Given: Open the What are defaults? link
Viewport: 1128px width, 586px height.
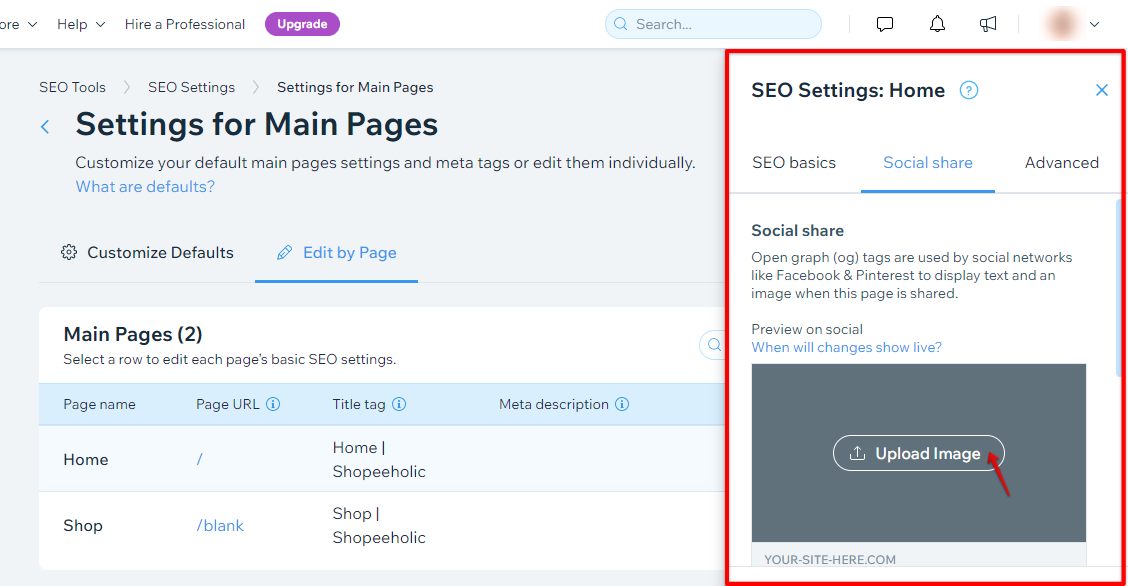Looking at the screenshot, I should click(145, 187).
